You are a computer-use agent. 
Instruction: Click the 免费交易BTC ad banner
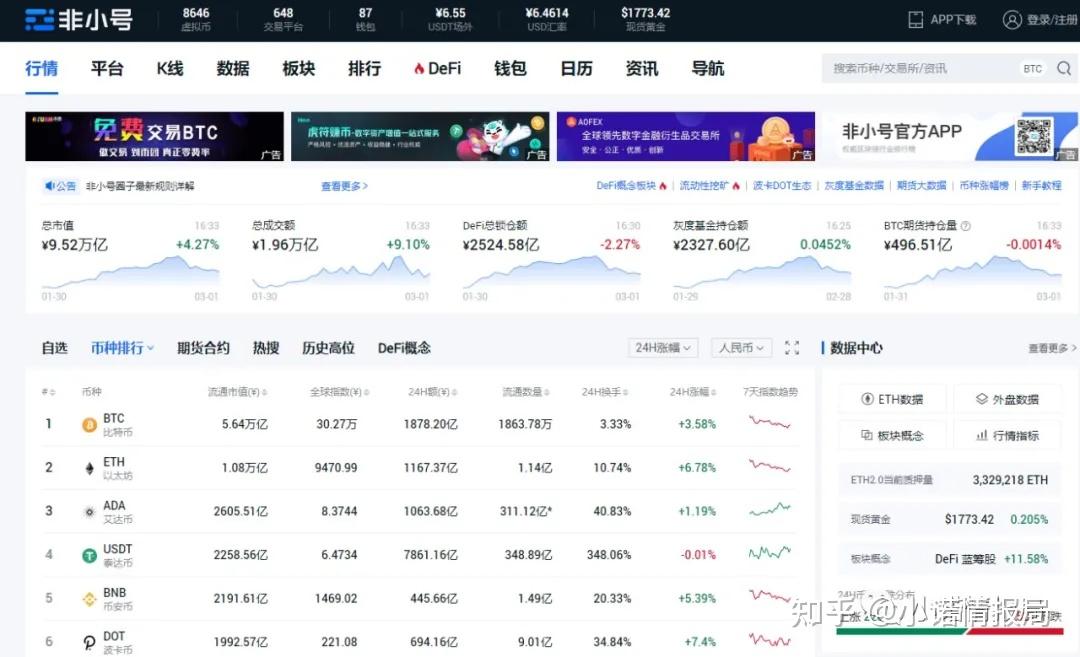154,136
